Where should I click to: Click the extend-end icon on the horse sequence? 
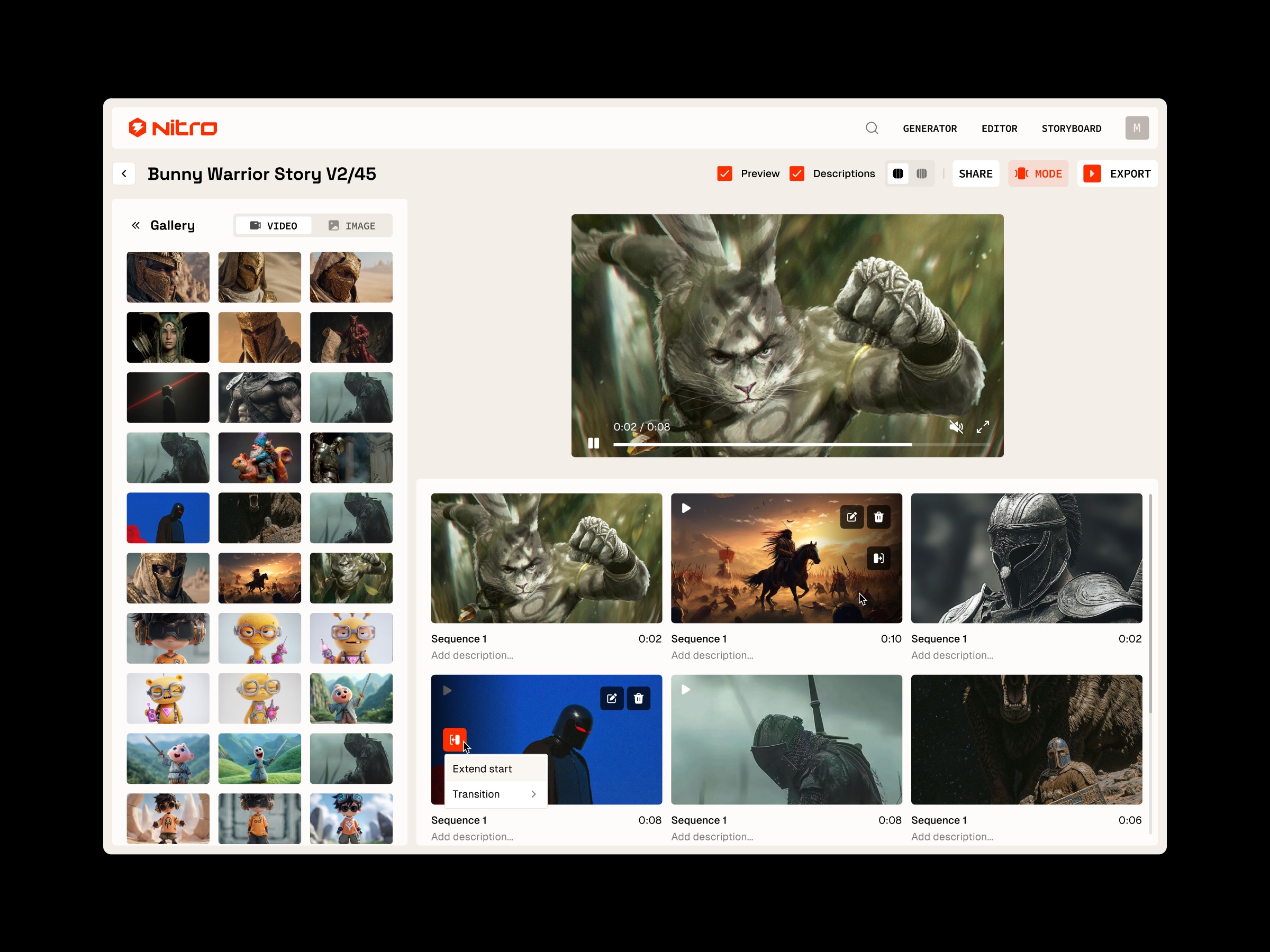(x=878, y=559)
